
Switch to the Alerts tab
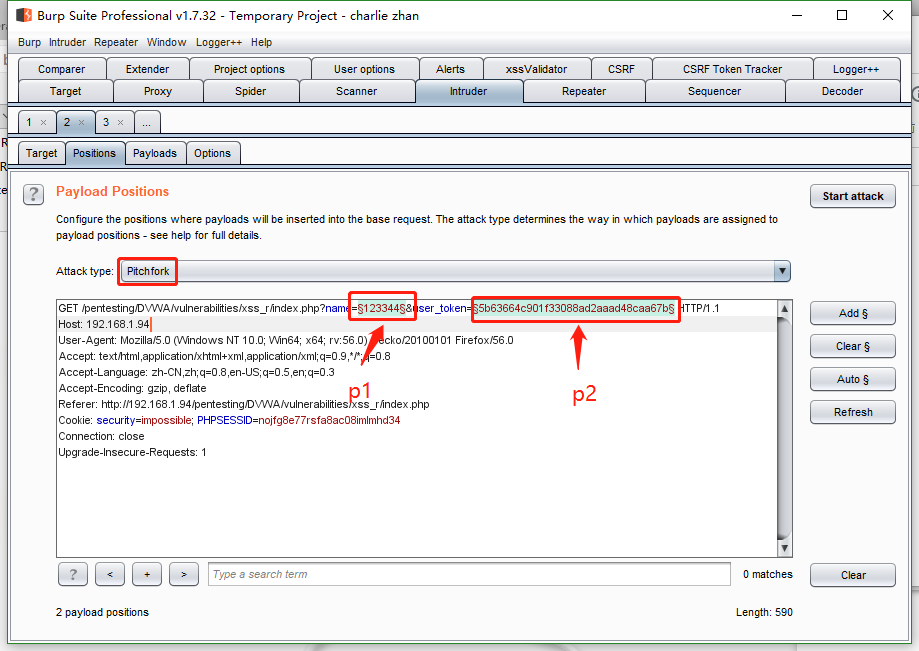pos(450,69)
